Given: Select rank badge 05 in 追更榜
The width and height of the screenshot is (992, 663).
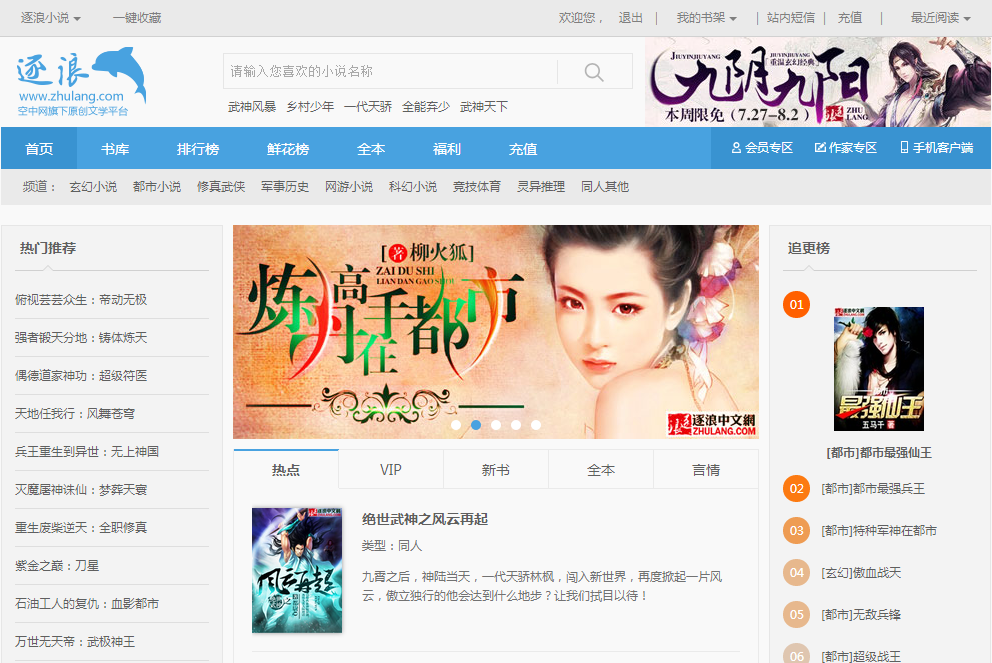Looking at the screenshot, I should 797,615.
